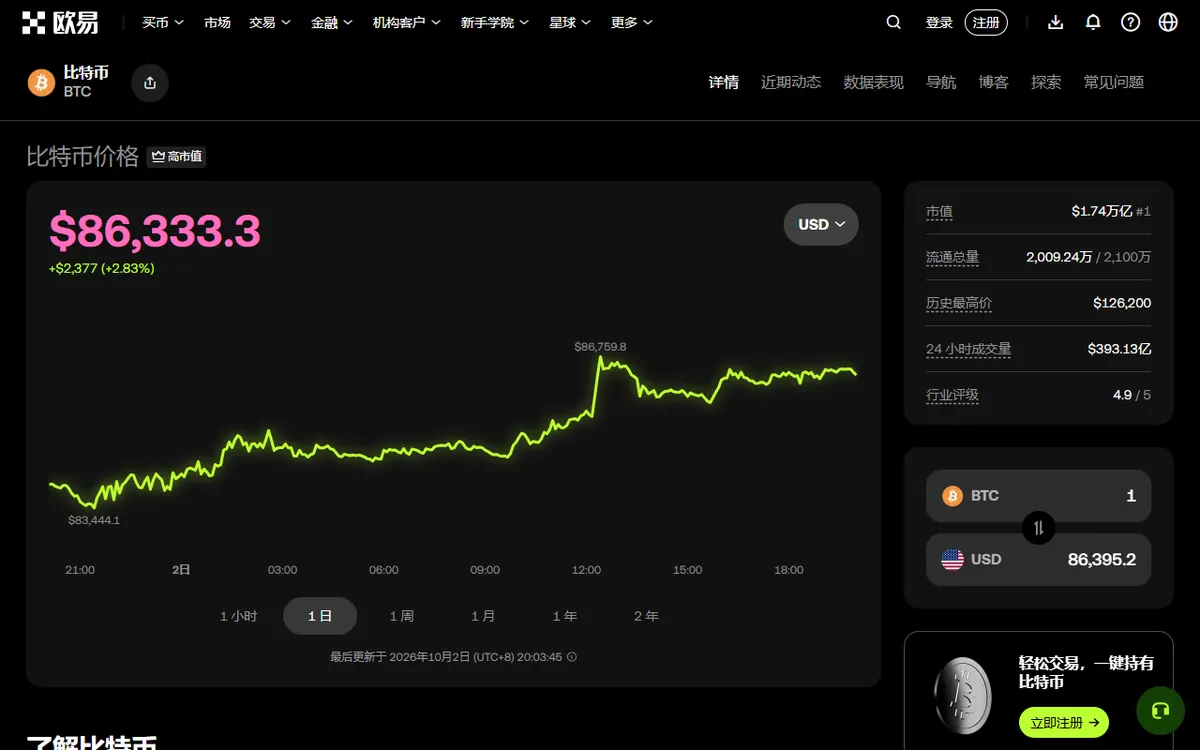Select the 1 月 chart range
The width and height of the screenshot is (1200, 750).
[x=483, y=616]
